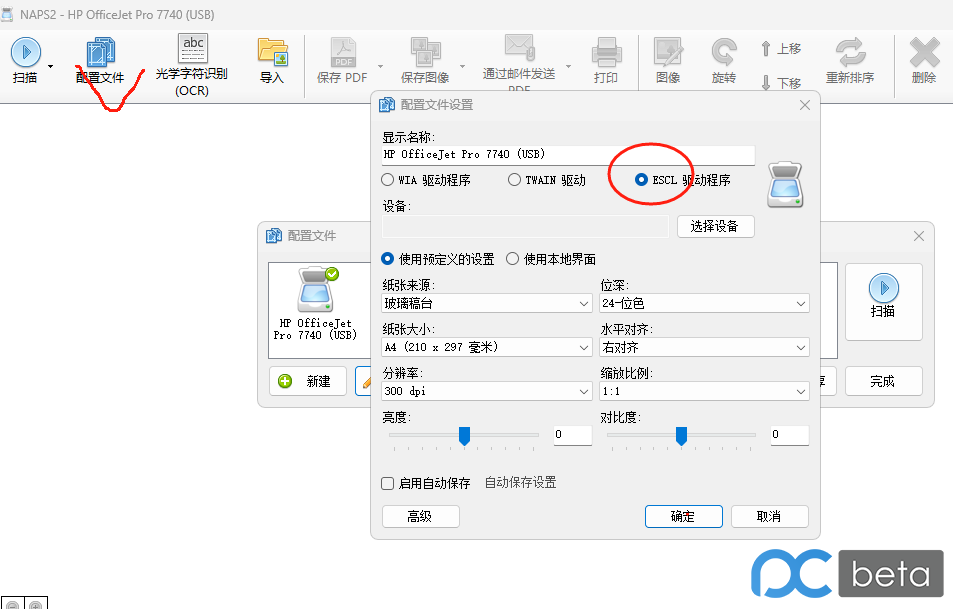Open 光学字符识别 (OCR) settings

pyautogui.click(x=192, y=65)
